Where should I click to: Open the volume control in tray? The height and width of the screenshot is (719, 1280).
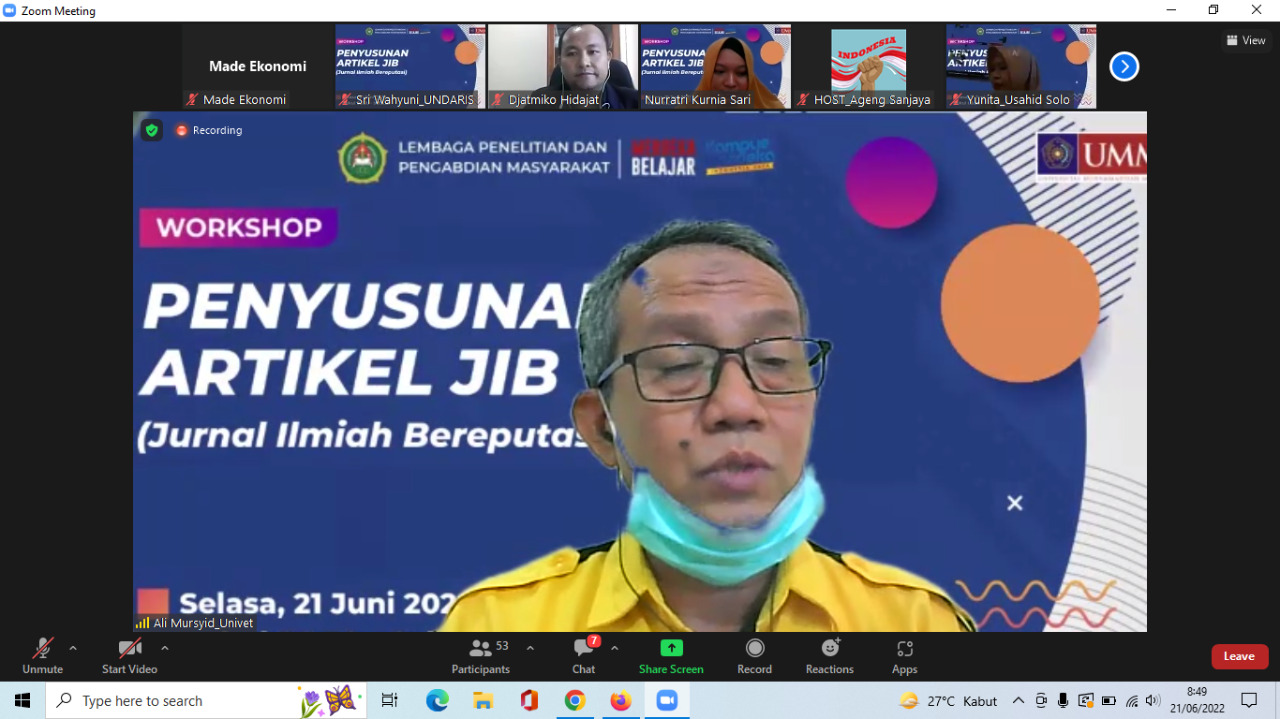tap(1153, 701)
